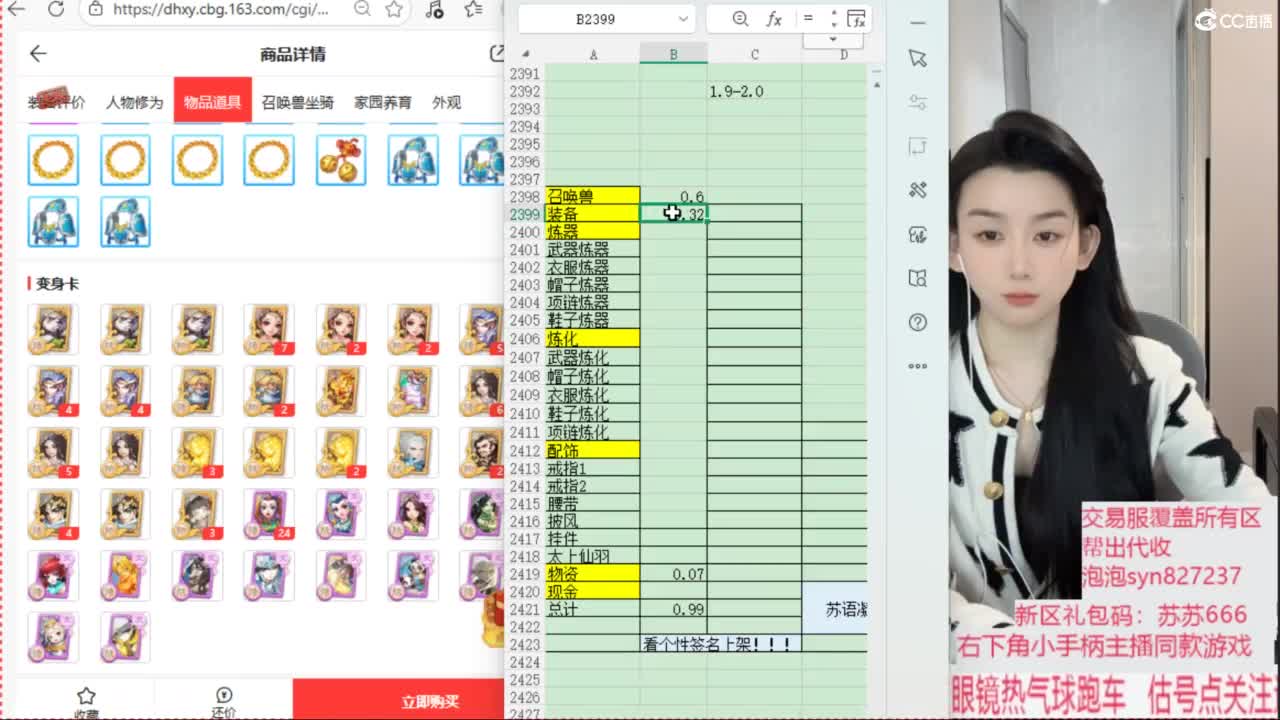Reload the browser page

coord(56,9)
